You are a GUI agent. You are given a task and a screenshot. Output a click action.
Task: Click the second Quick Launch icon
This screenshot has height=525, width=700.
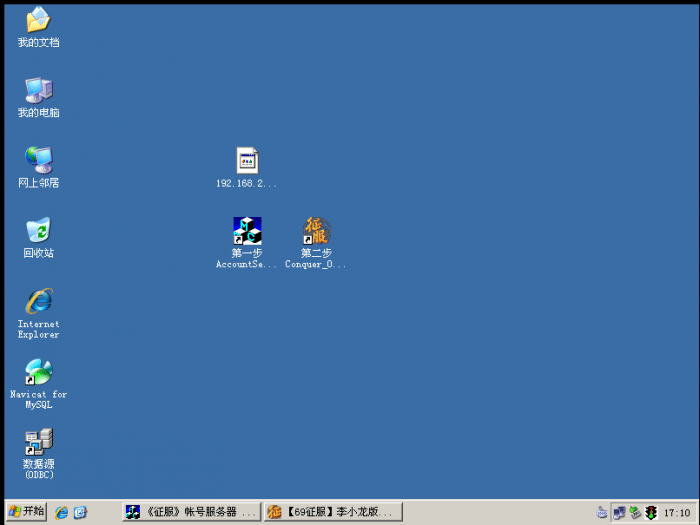(x=80, y=512)
